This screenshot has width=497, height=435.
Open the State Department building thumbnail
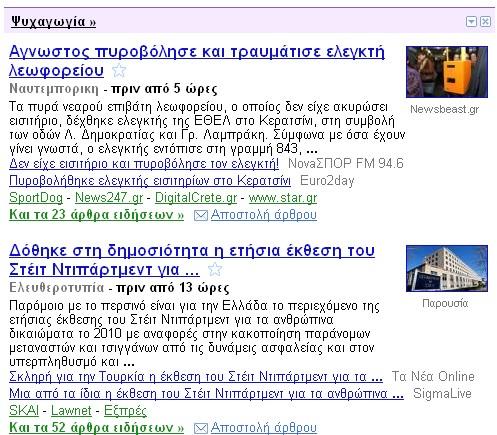447,269
